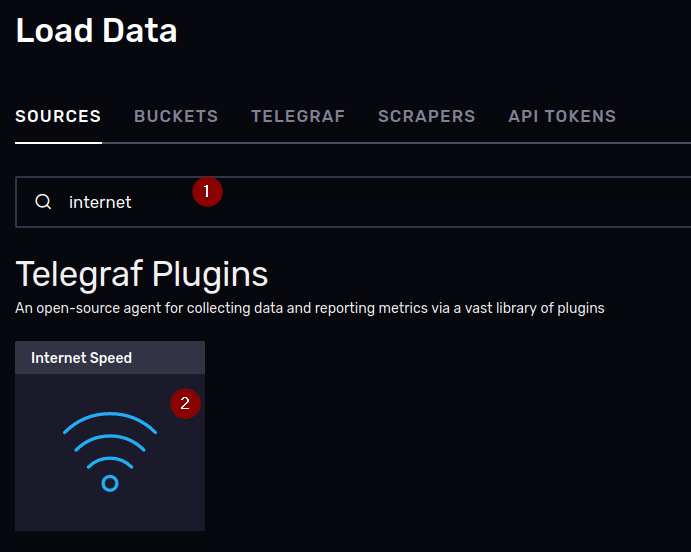The image size is (691, 552).
Task: Click the magnifier search icon
Action: coord(43,202)
